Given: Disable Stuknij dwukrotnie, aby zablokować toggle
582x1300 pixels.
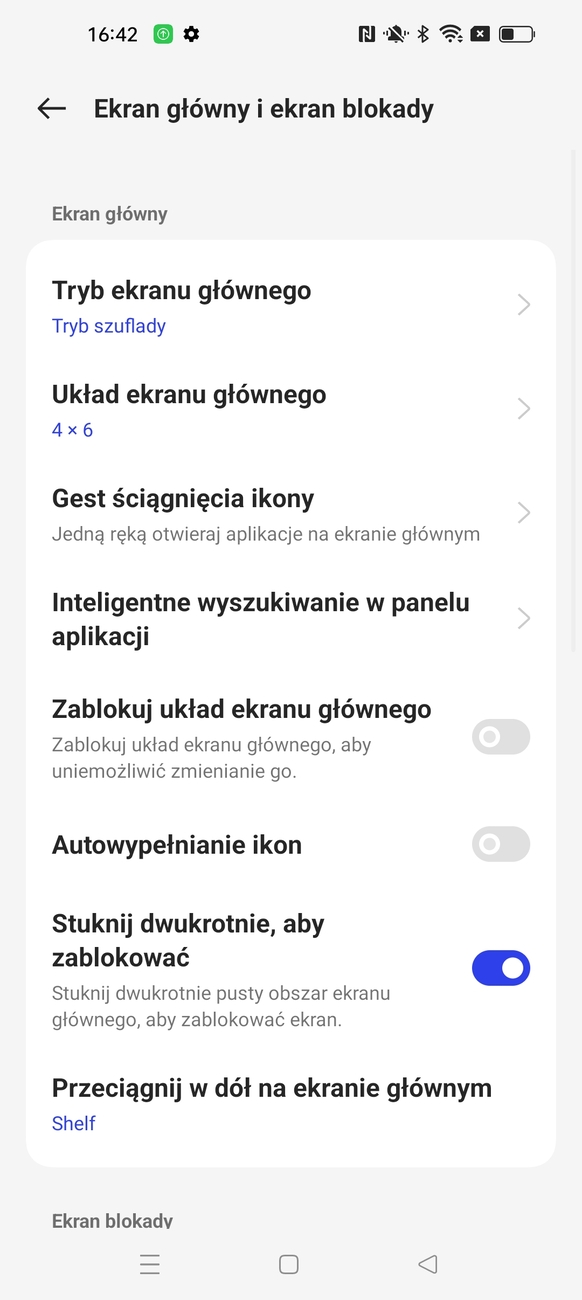Looking at the screenshot, I should coord(501,968).
